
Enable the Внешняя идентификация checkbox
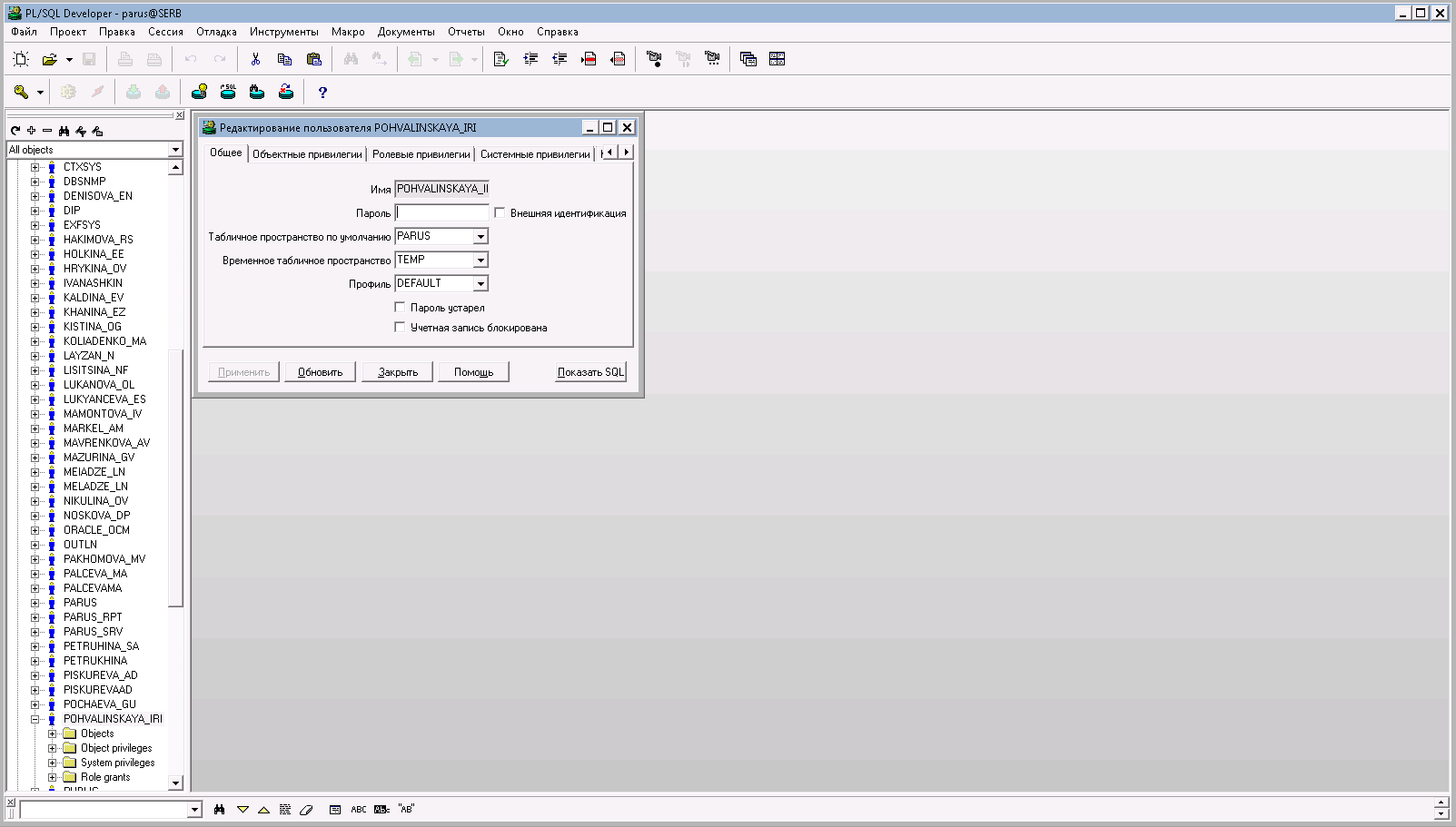[500, 212]
